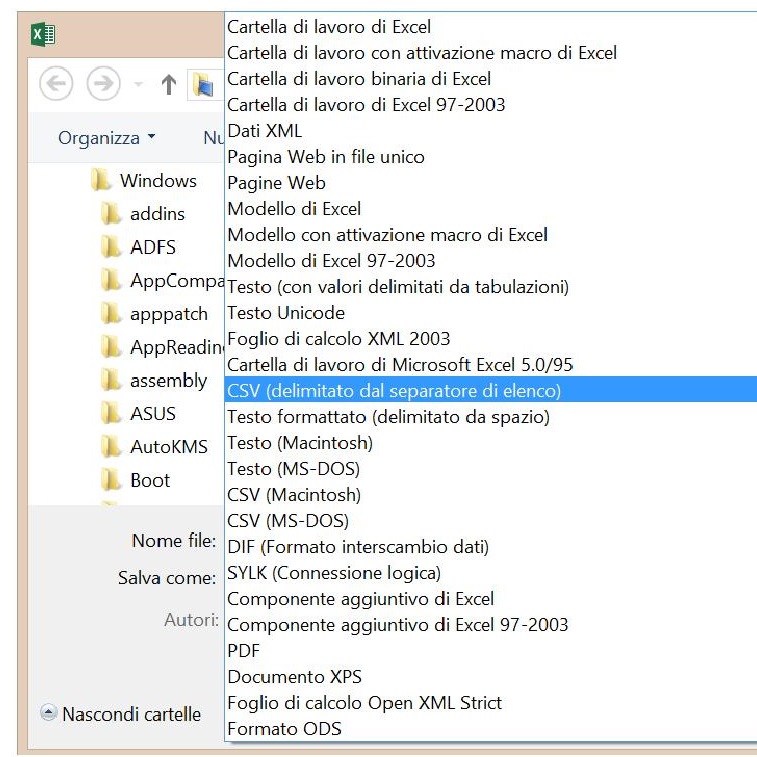This screenshot has width=757, height=757.
Task: Choose CSV (MS-DOS) format
Action: point(491,521)
